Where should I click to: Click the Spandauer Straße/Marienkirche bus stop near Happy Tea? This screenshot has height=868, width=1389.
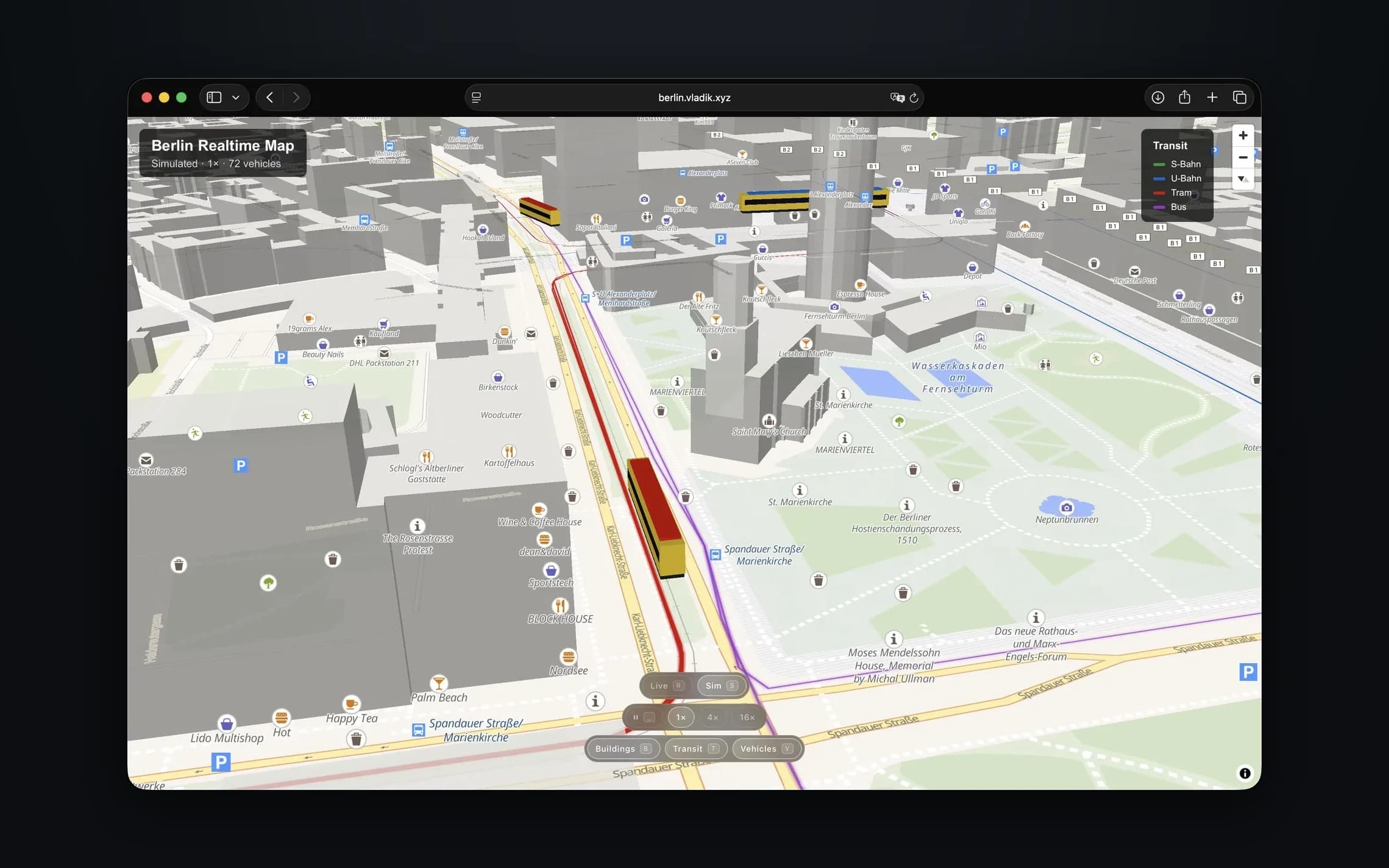[418, 730]
